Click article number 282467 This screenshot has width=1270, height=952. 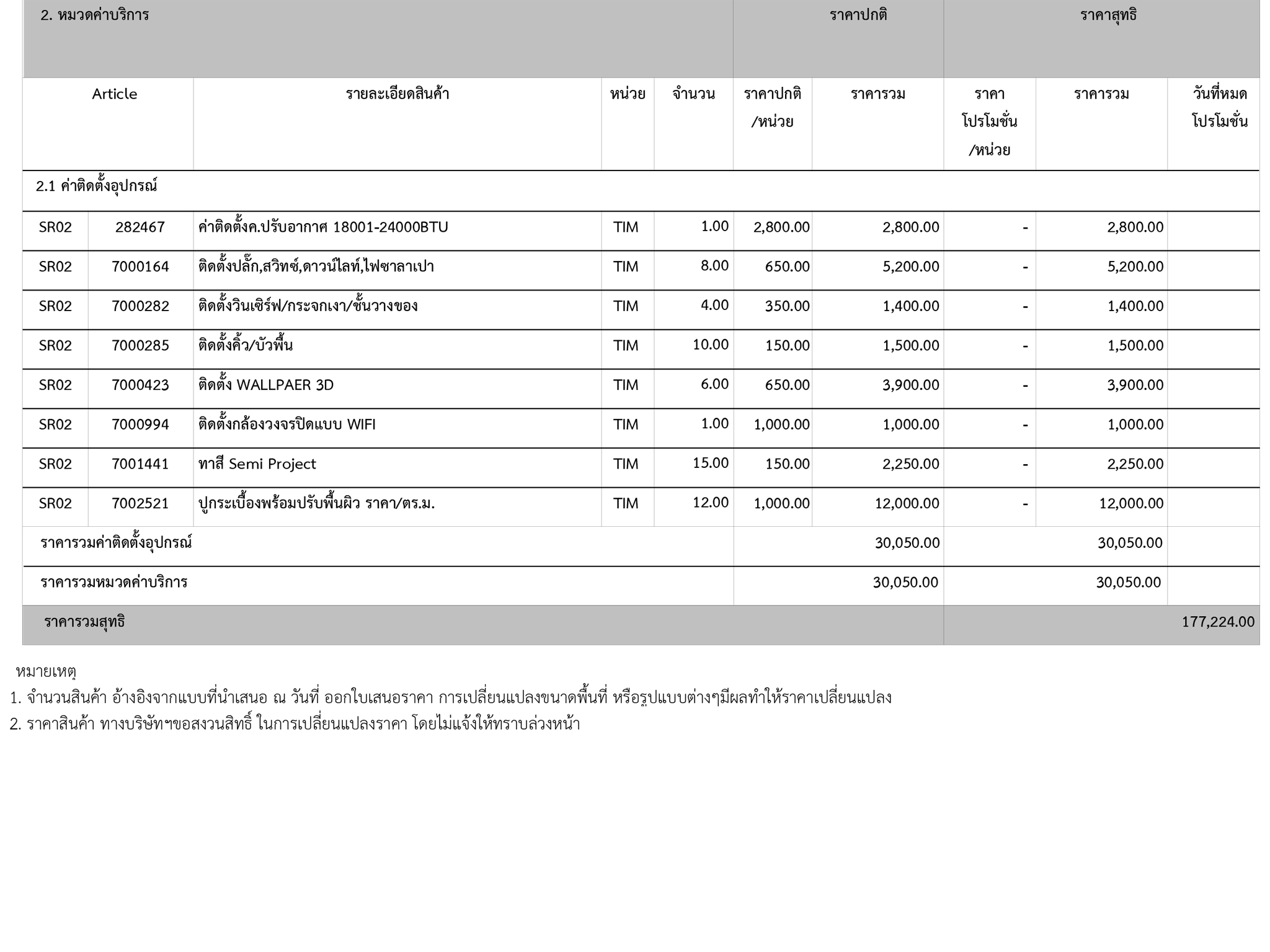point(140,227)
